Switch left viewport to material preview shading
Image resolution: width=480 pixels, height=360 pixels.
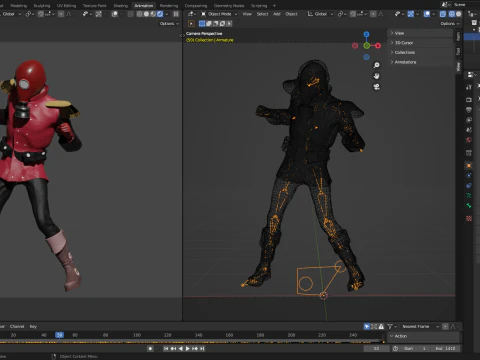point(153,14)
